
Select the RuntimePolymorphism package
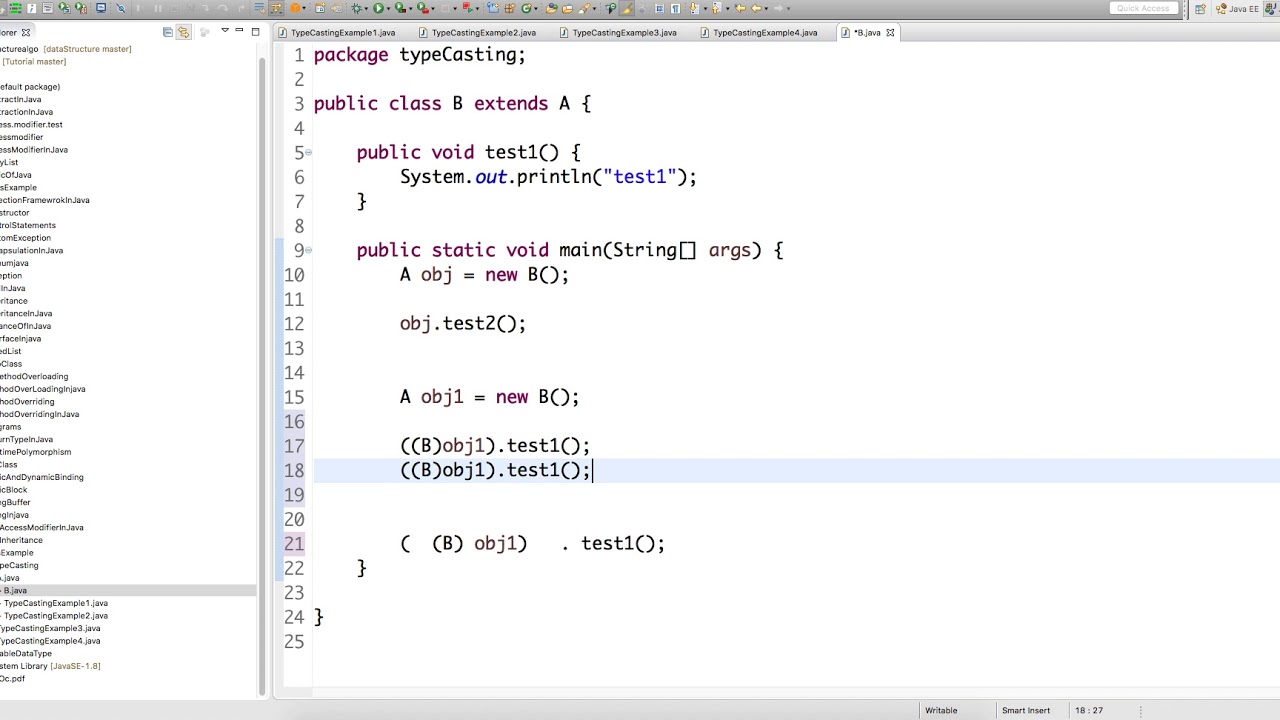[x=35, y=452]
